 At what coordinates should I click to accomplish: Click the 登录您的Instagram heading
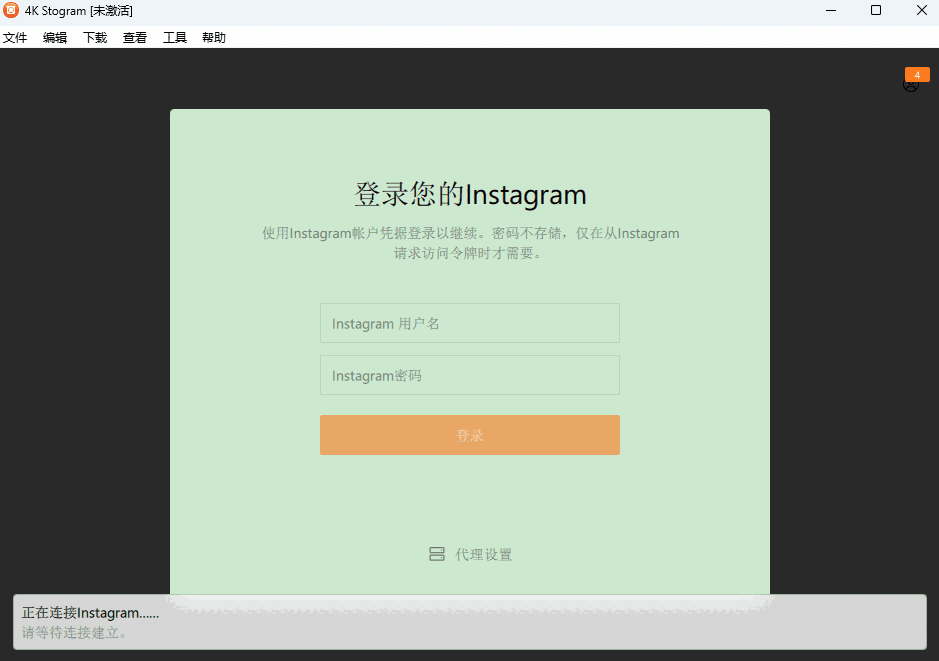(469, 194)
